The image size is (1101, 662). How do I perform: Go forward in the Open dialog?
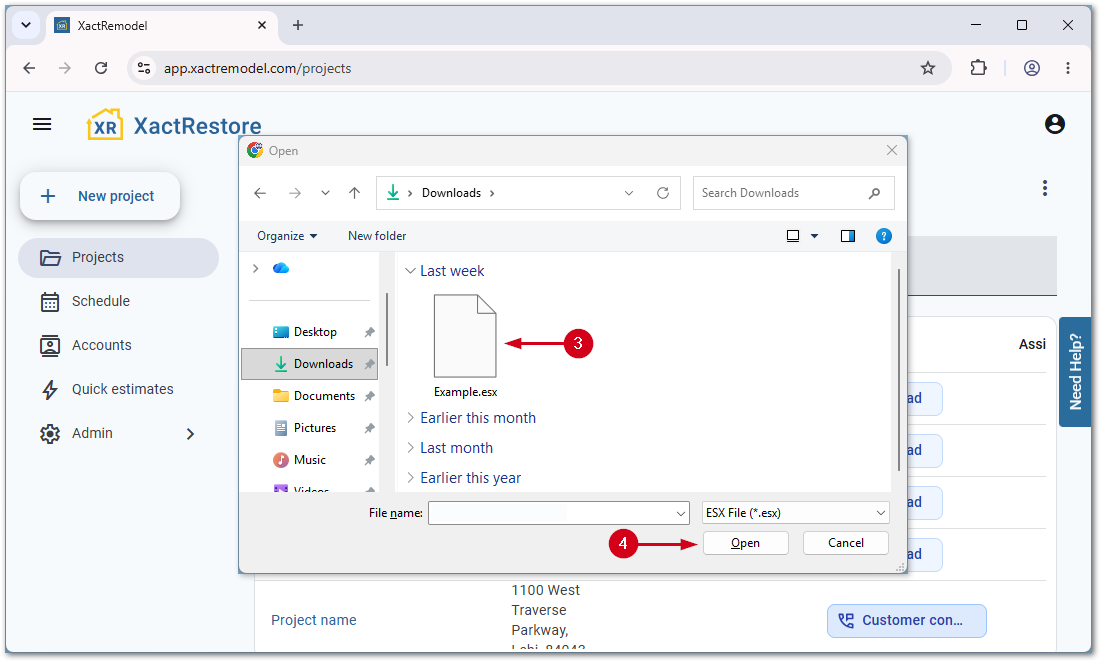pos(295,193)
